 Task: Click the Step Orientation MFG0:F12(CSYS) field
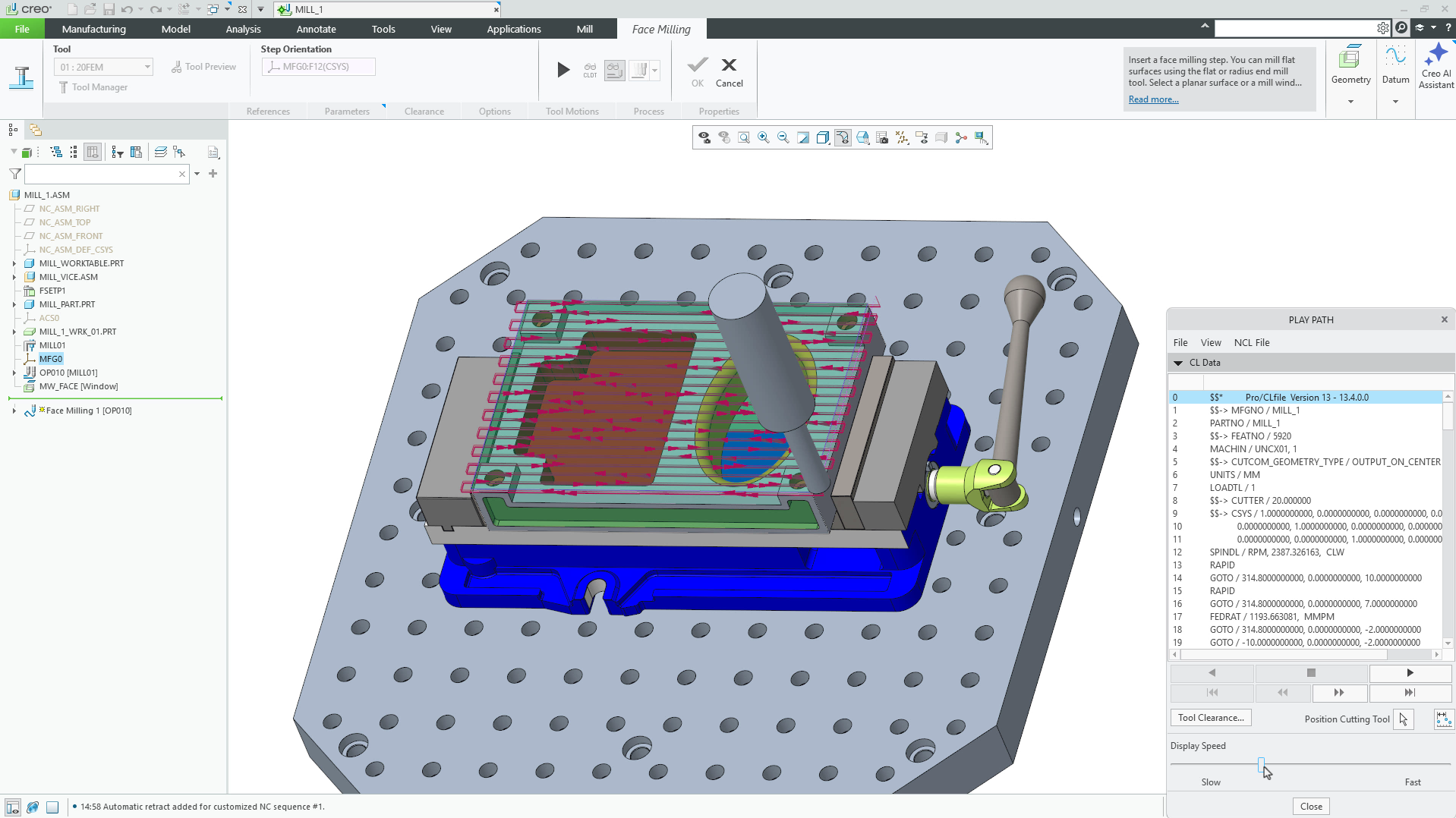click(319, 67)
